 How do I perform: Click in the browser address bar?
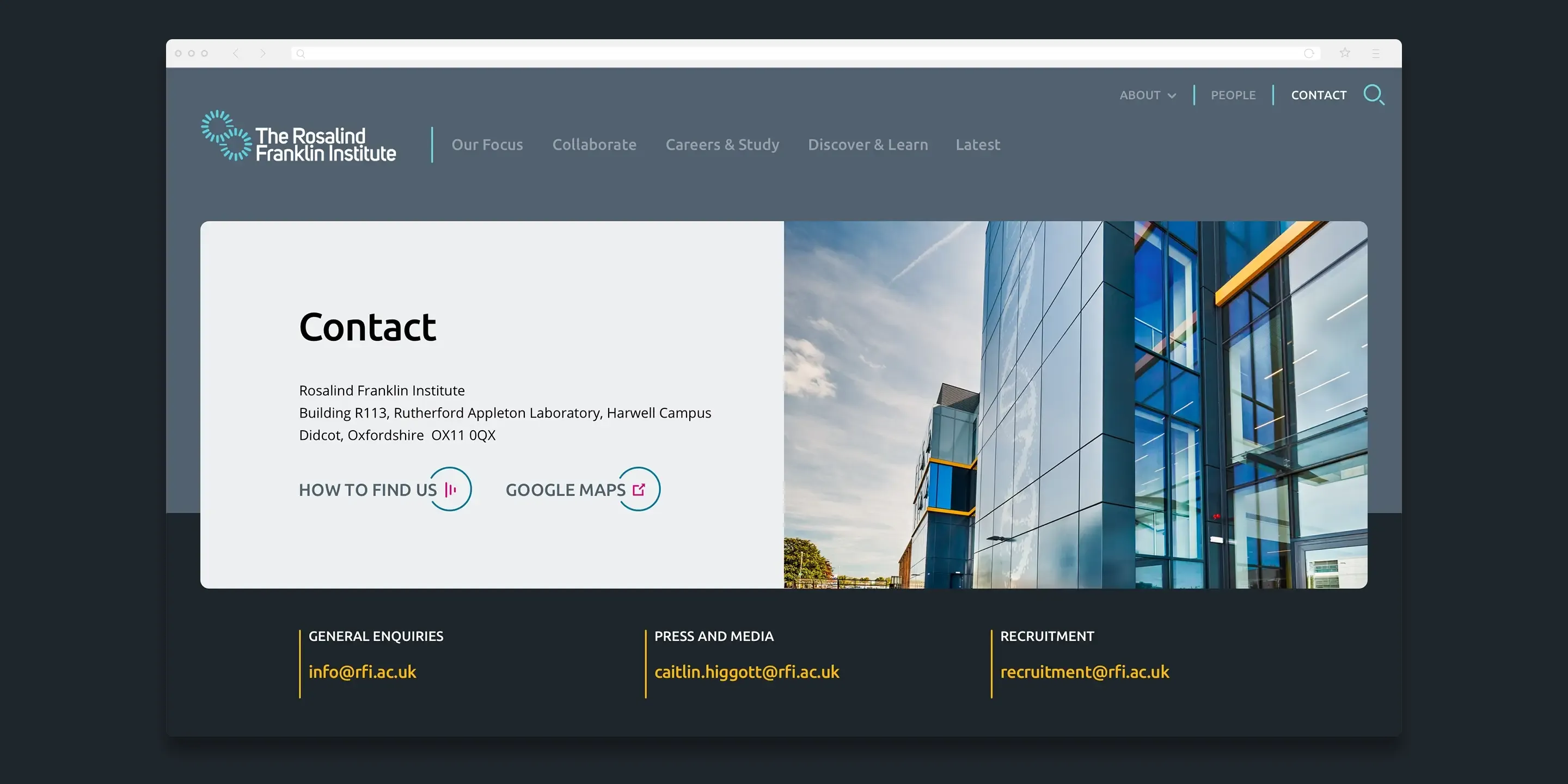pos(805,53)
